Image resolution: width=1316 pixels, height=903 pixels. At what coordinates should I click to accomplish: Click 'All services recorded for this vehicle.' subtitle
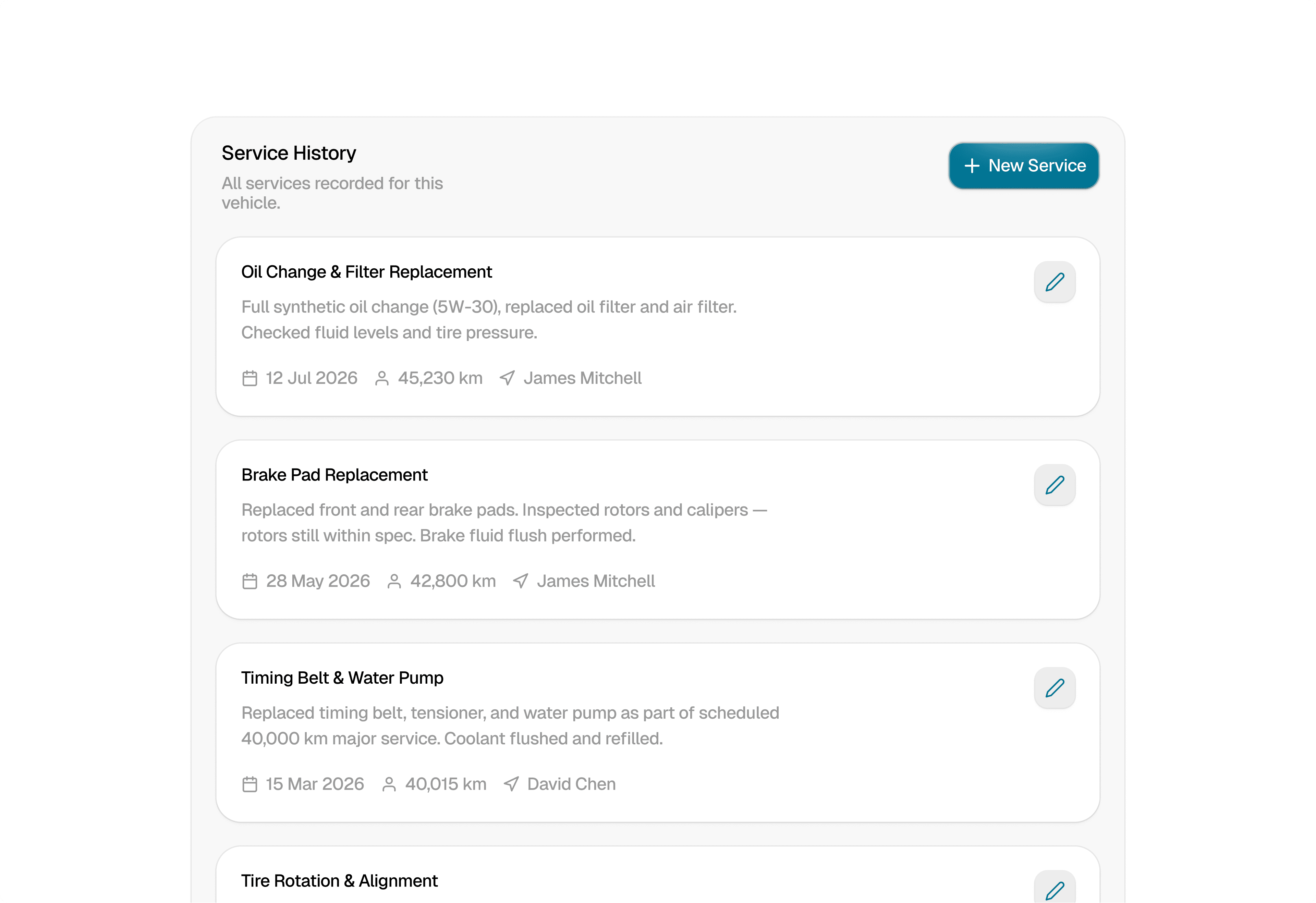(x=332, y=193)
